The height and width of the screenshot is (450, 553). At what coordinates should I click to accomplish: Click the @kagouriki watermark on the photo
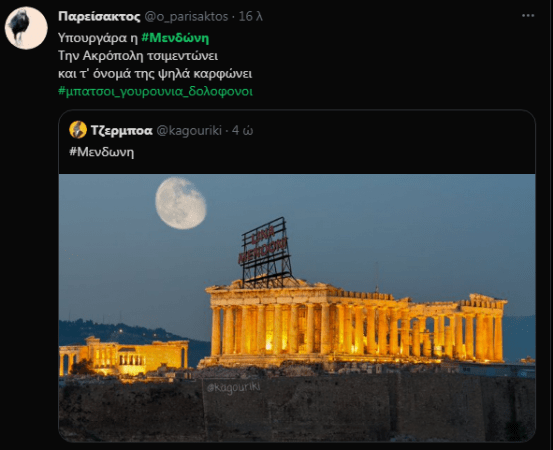tap(233, 388)
